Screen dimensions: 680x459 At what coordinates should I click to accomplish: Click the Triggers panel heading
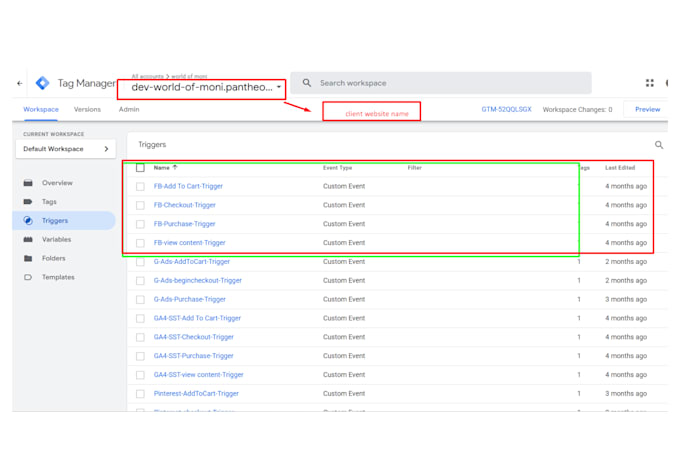[x=152, y=144]
